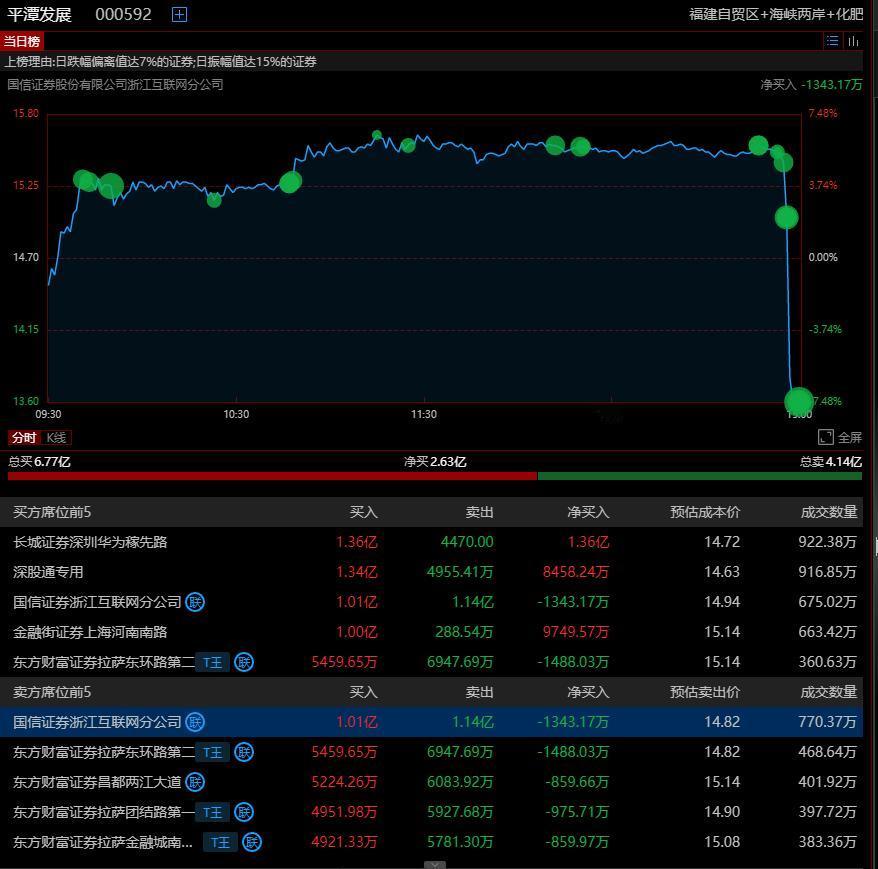Image resolution: width=878 pixels, height=869 pixels.
Task: Click 11:30 time label on chart axis
Action: [x=424, y=414]
